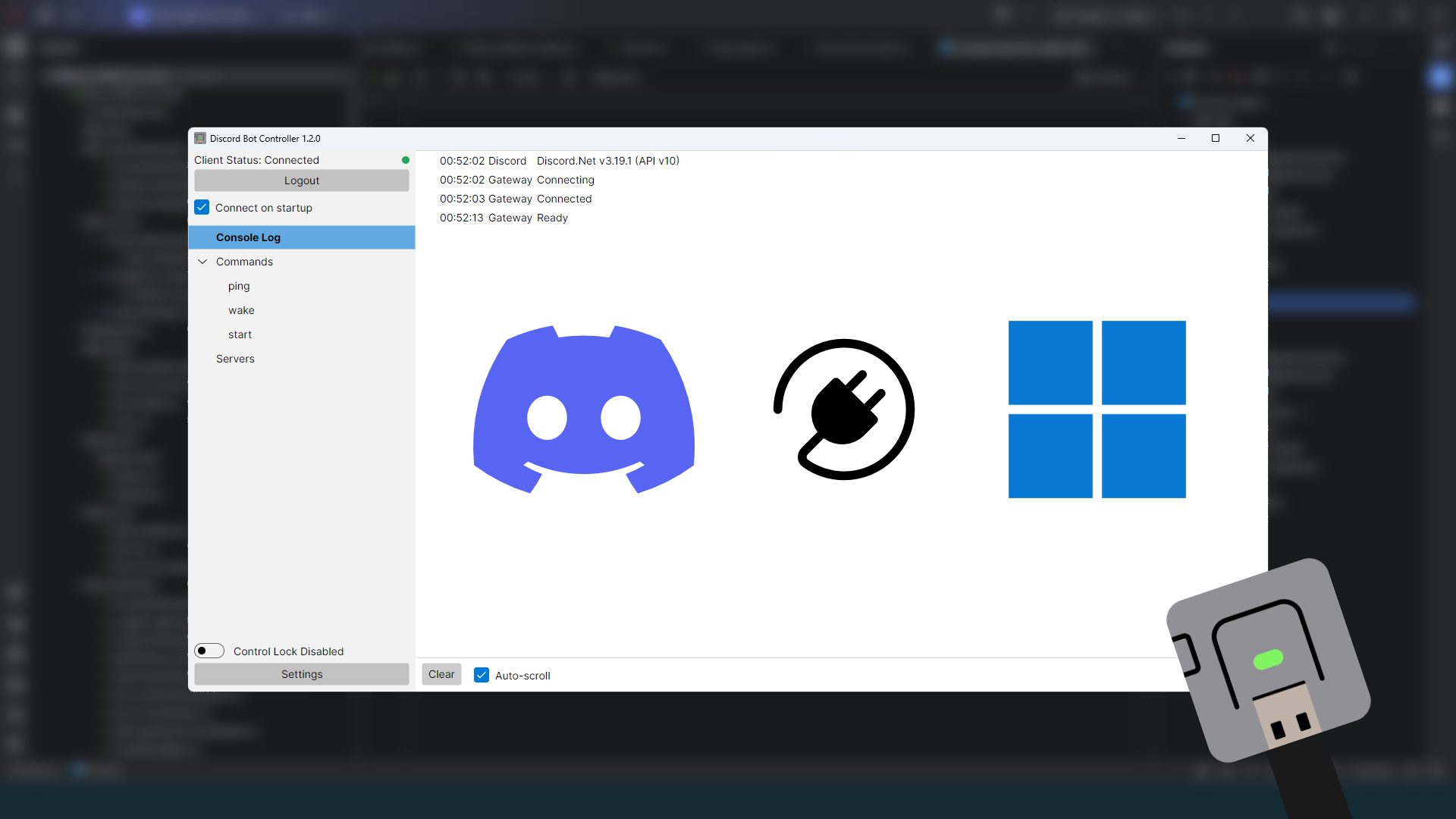Select the Commands tree row label
Viewport: 1456px width, 819px height.
click(244, 262)
